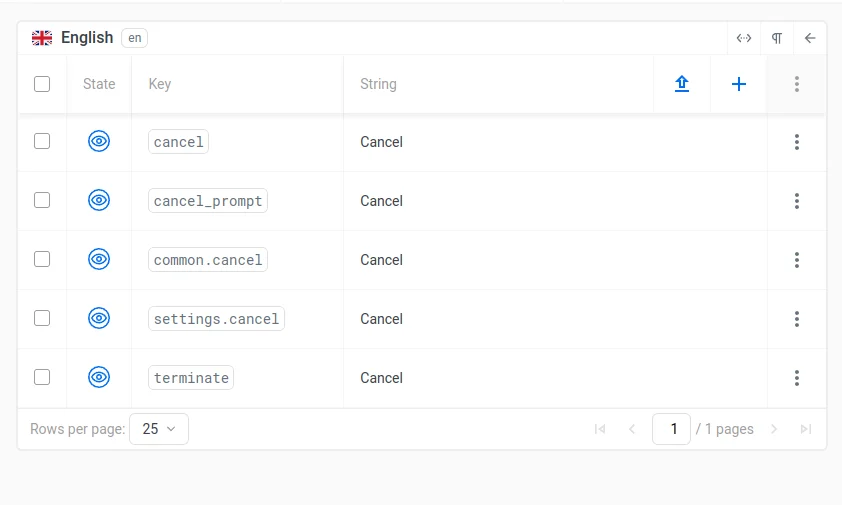This screenshot has width=842, height=505.
Task: Open the three-dot menu for cancel_prompt row
Action: click(x=797, y=201)
